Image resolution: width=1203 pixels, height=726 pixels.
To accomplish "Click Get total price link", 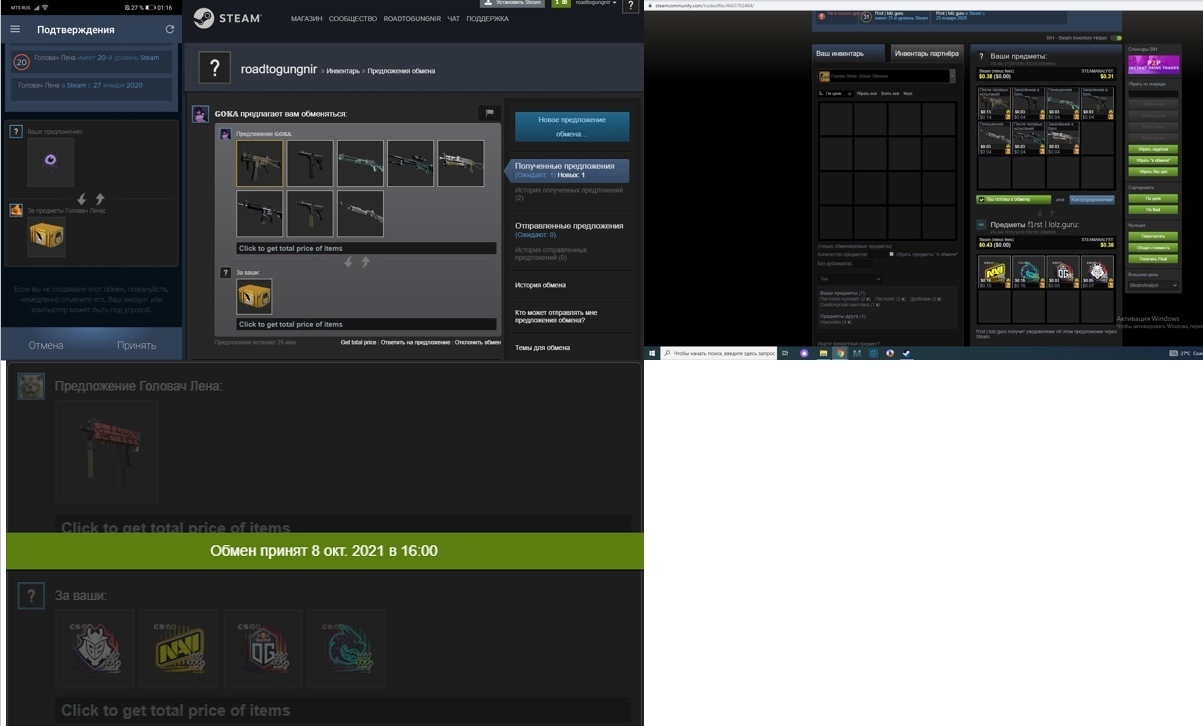I will pyautogui.click(x=358, y=342).
